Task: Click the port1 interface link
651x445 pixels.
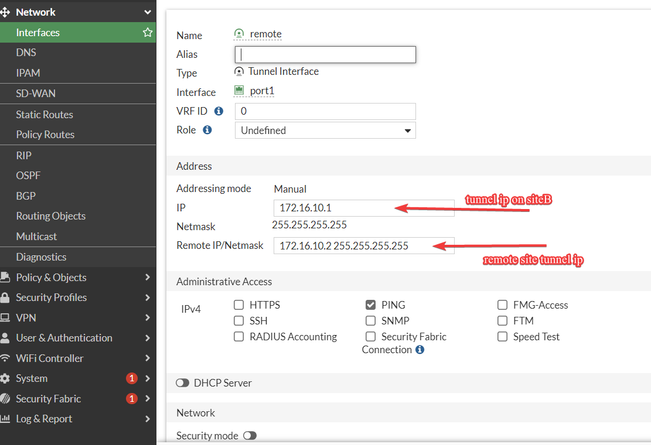Action: [262, 90]
